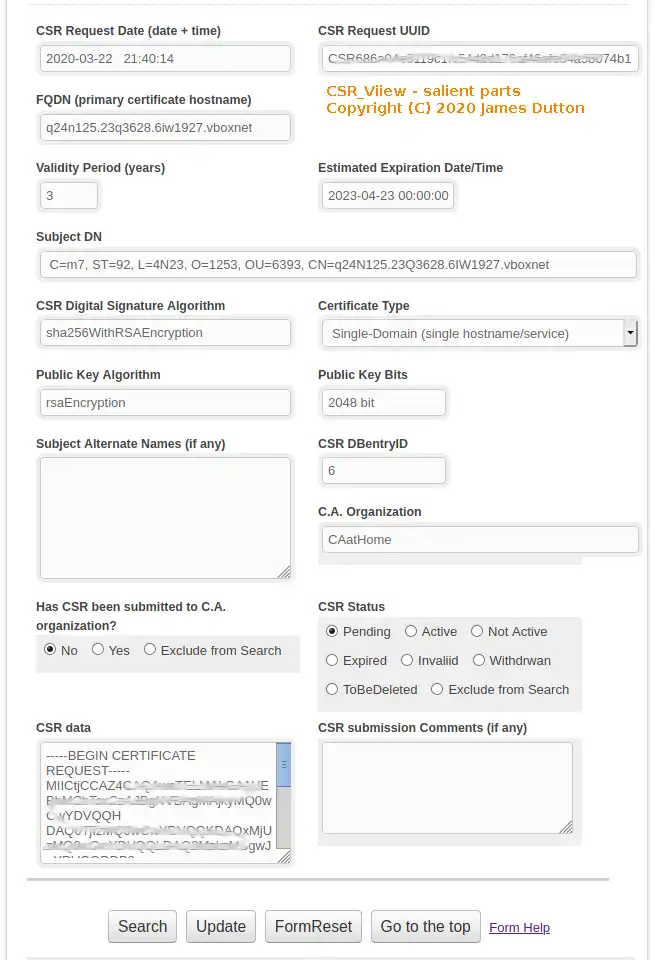Click the Search button
Screen dimensions: 655x960
142,927
